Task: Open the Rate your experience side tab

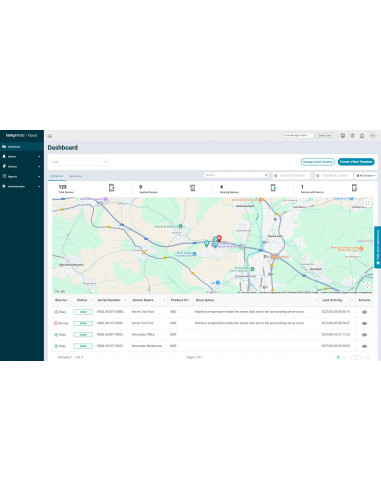Action: 378,247
